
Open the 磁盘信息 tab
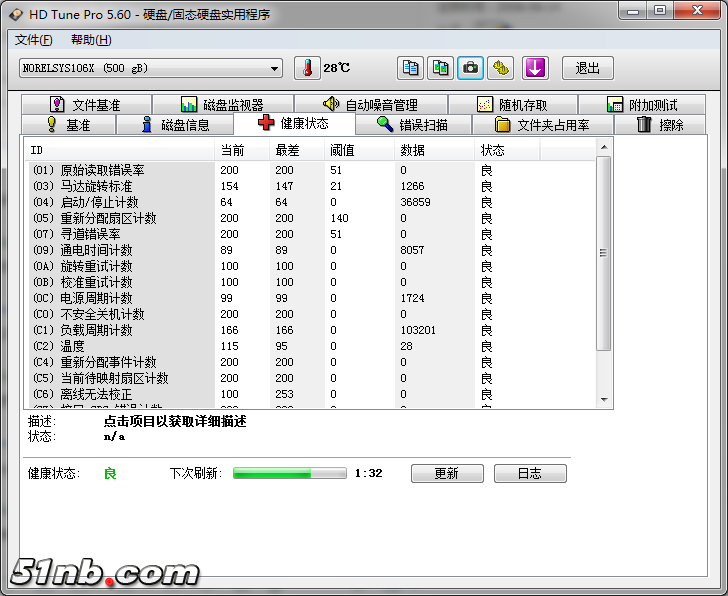(x=175, y=125)
